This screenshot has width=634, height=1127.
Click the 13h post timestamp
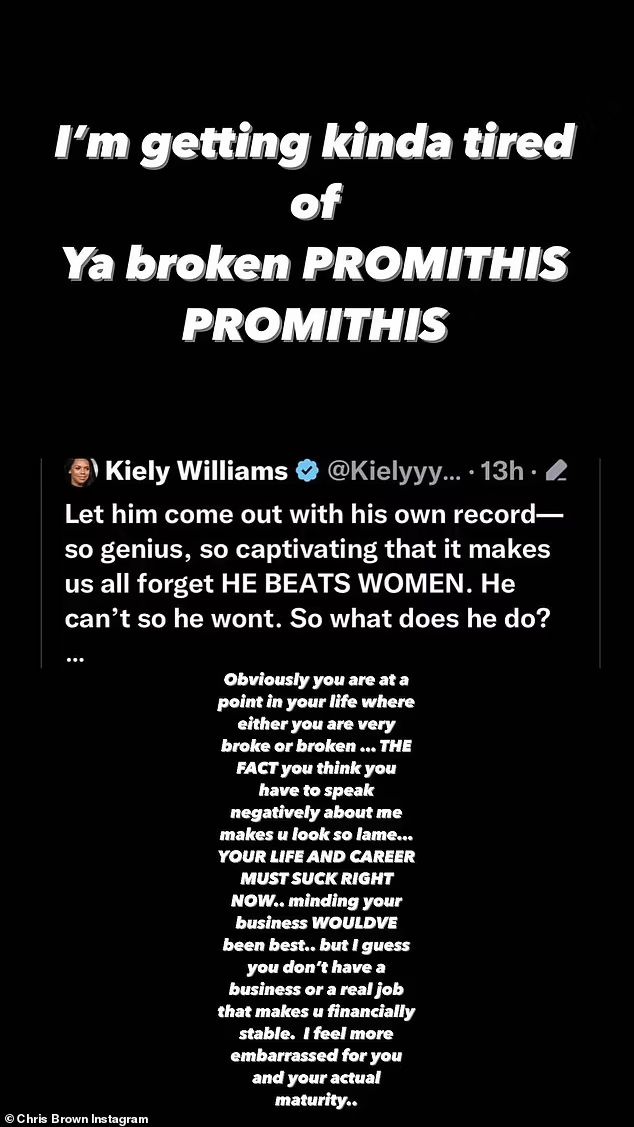(x=500, y=472)
